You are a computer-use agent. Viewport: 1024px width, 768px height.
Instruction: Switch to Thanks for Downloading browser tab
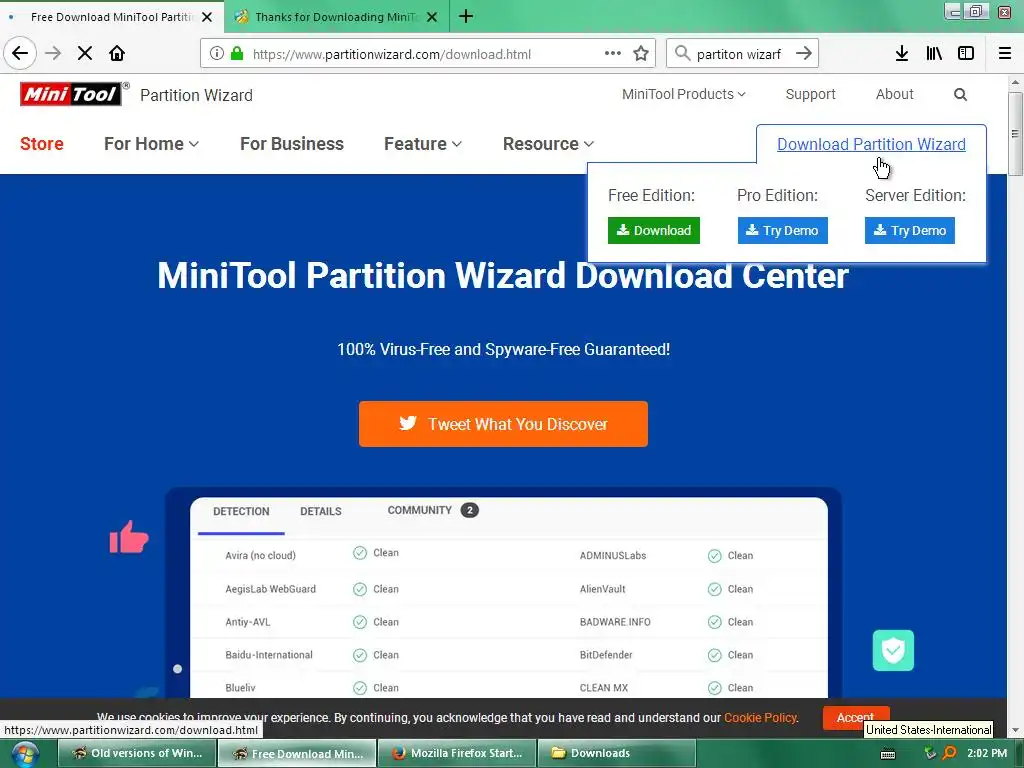pos(336,17)
